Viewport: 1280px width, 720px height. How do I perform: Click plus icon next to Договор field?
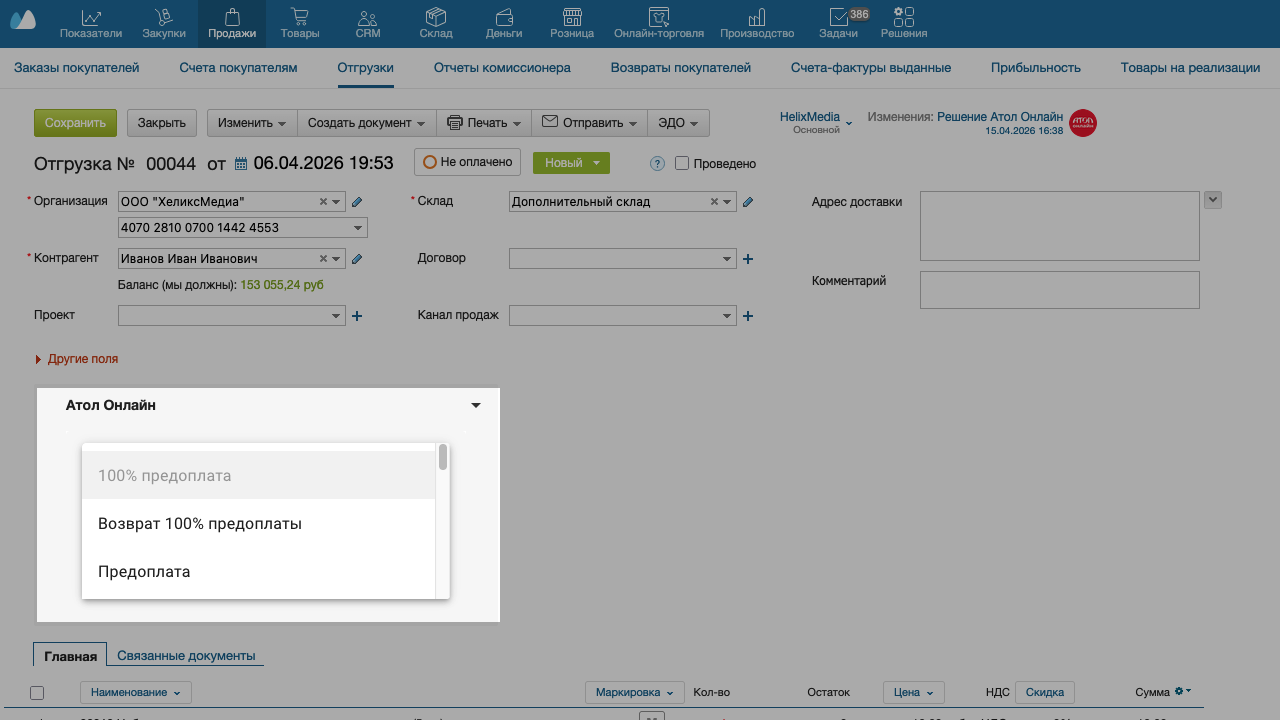click(x=747, y=259)
